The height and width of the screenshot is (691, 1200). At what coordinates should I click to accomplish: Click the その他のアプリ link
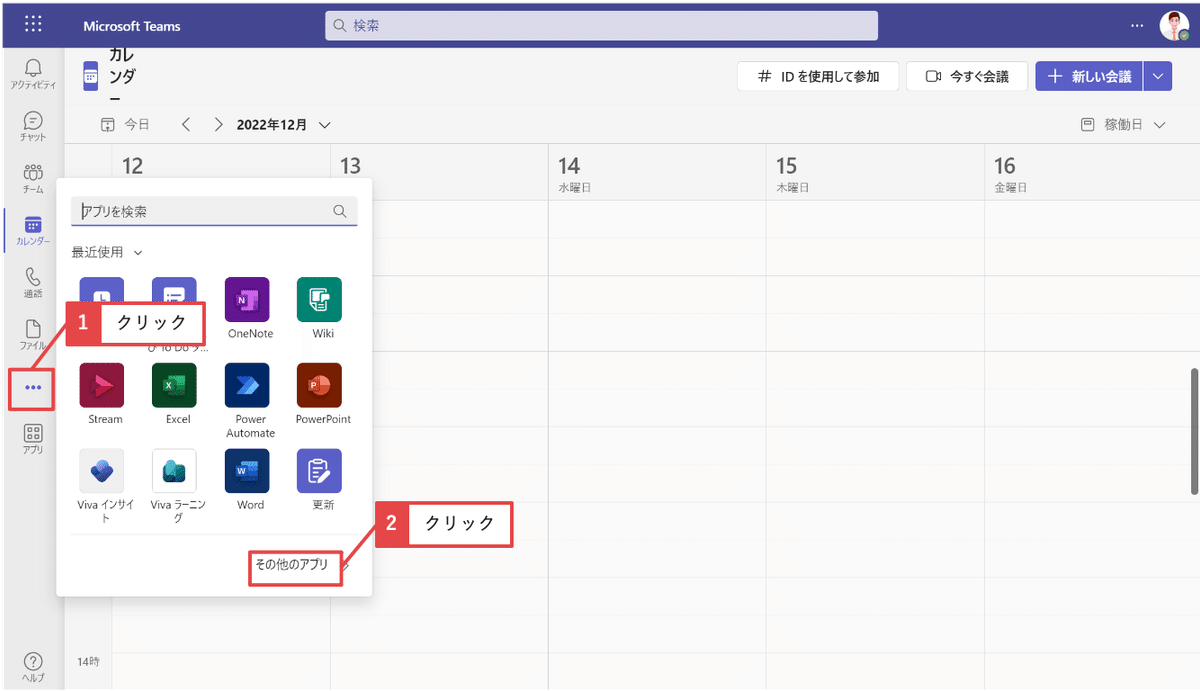(291, 565)
